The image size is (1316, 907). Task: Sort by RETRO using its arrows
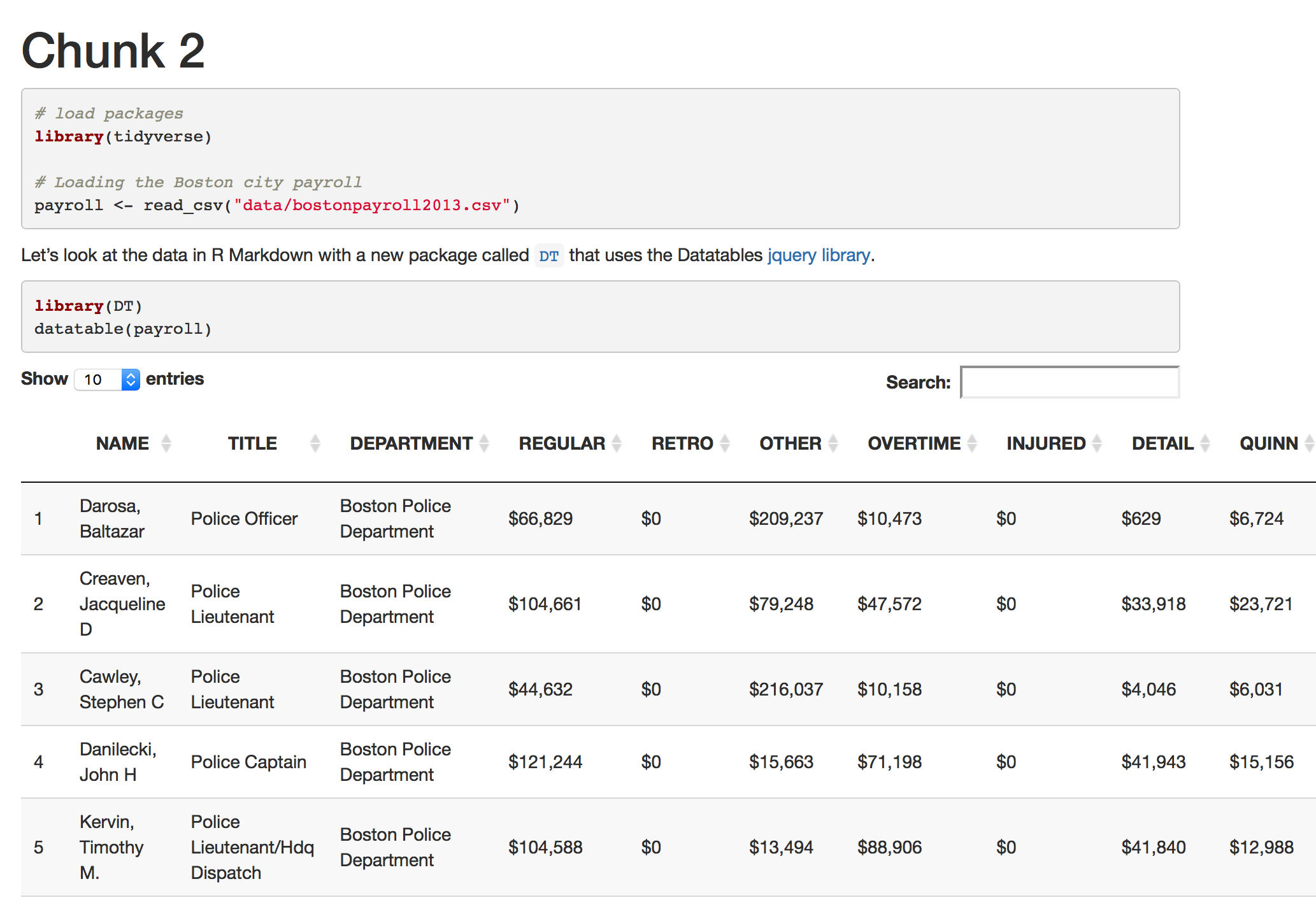tap(725, 443)
